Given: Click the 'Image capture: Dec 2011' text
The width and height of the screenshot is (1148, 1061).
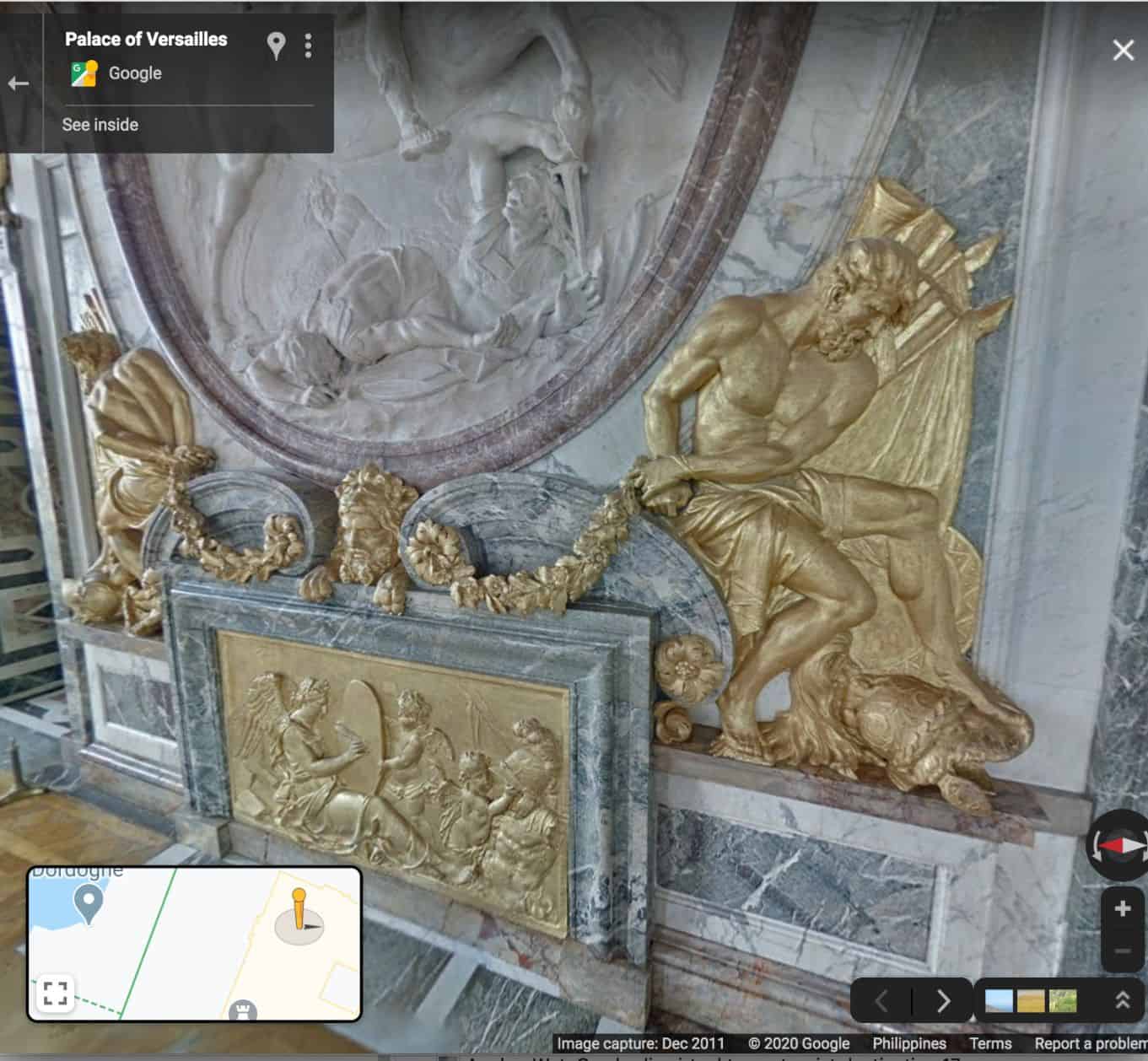Looking at the screenshot, I should coord(640,1043).
